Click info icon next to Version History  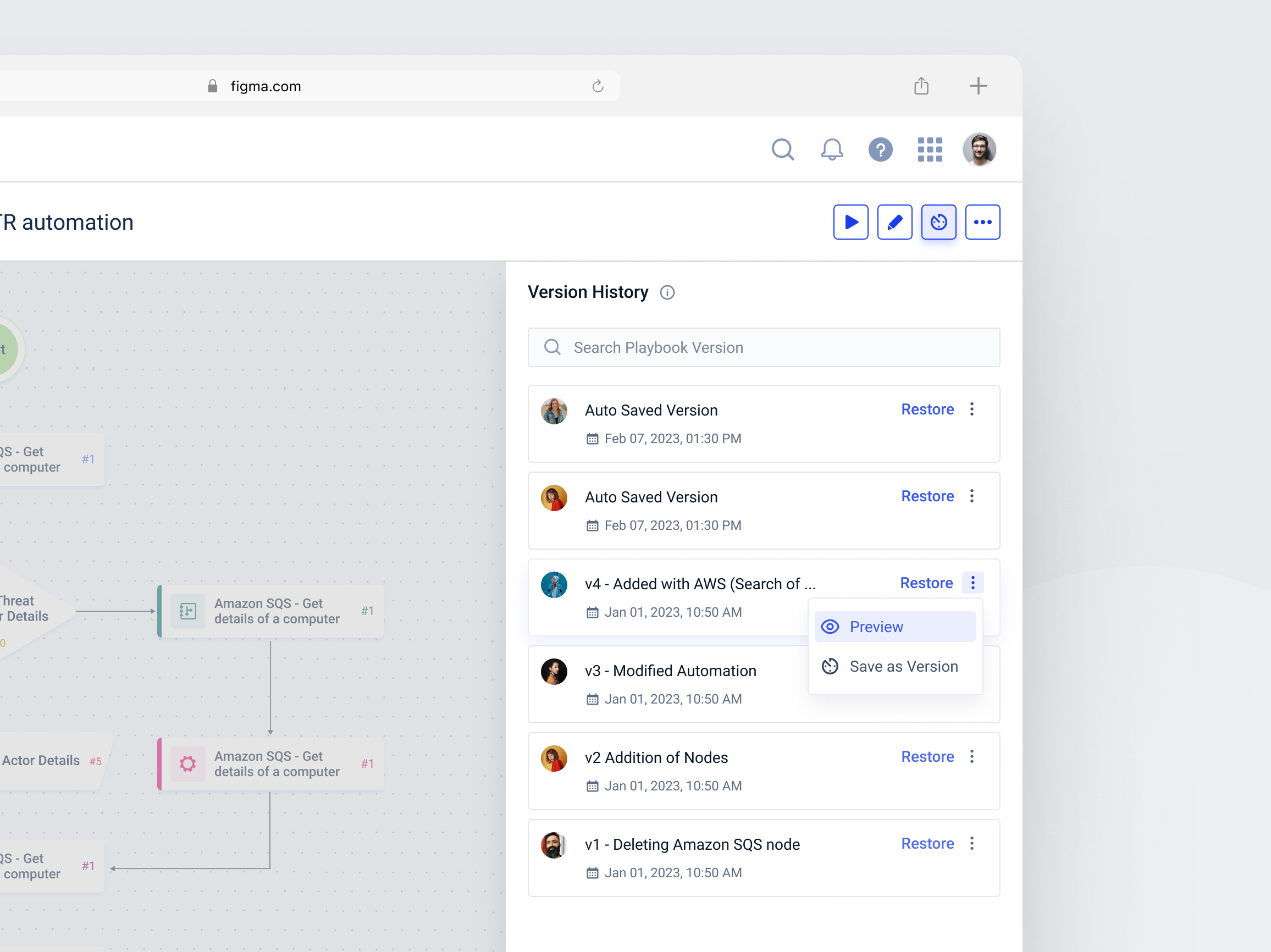(666, 292)
